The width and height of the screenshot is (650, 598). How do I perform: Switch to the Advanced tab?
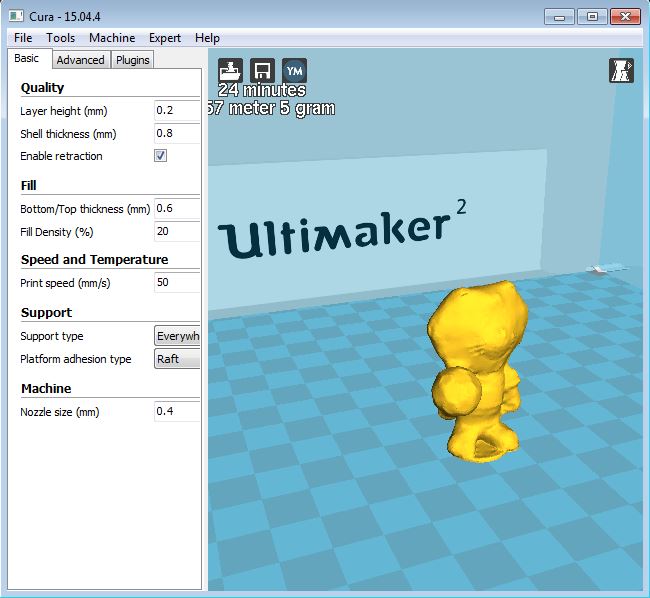click(x=80, y=60)
